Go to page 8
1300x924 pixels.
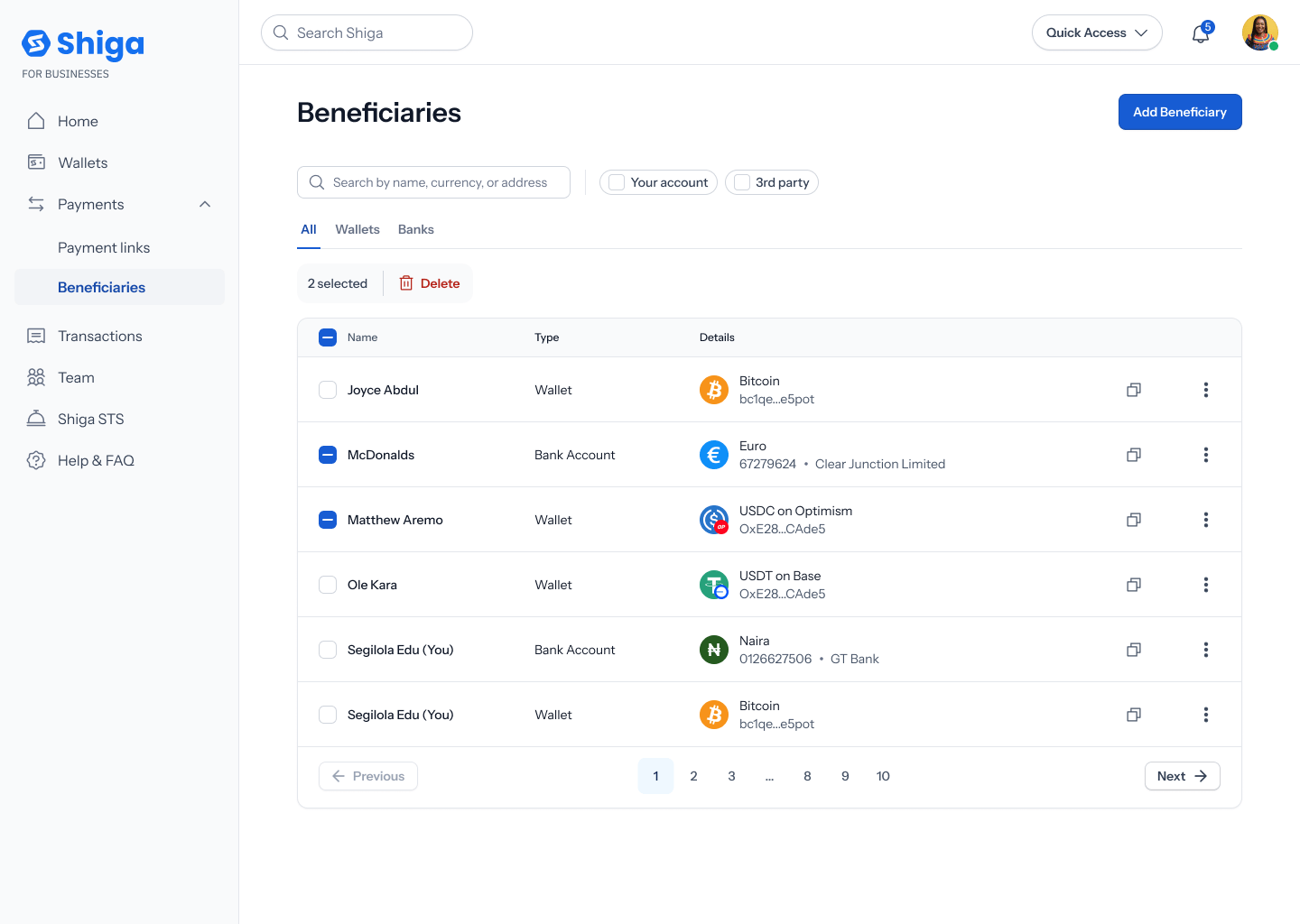click(x=807, y=776)
